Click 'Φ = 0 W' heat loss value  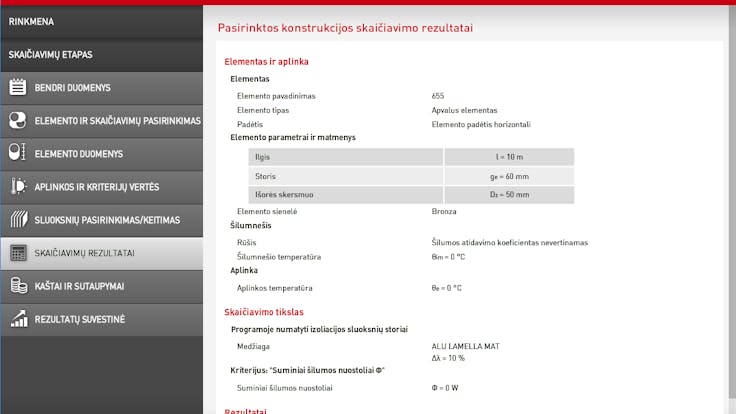(445, 388)
